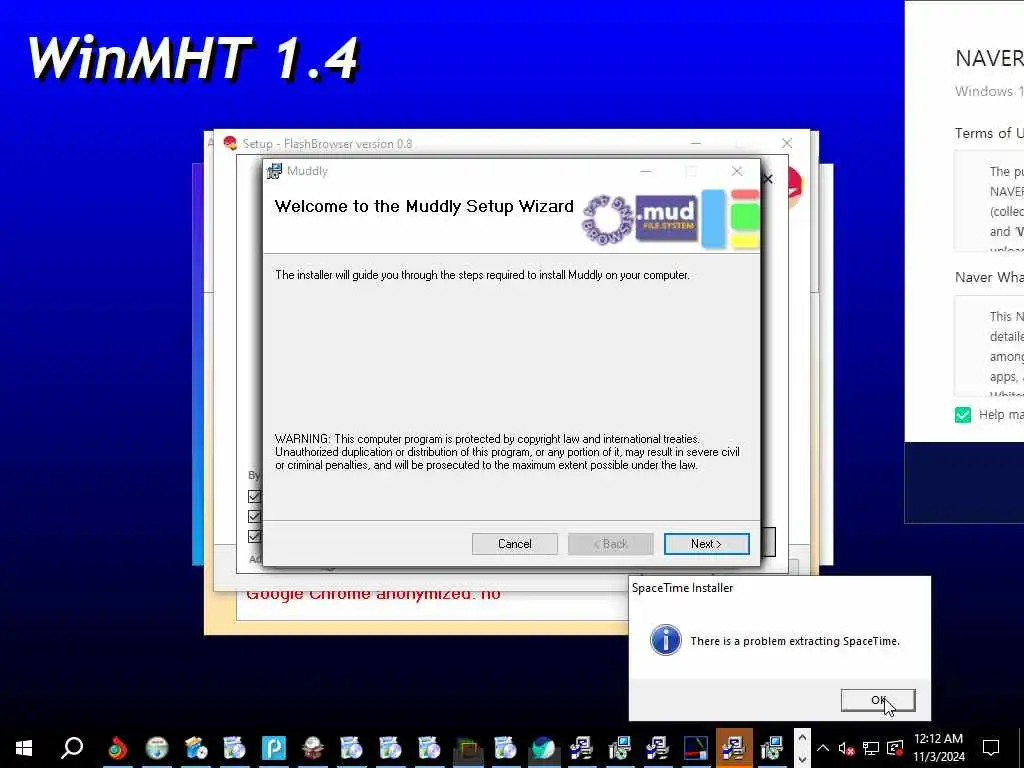The height and width of the screenshot is (768, 1024).
Task: Click the SpaceTime Installer title bar
Action: (779, 588)
